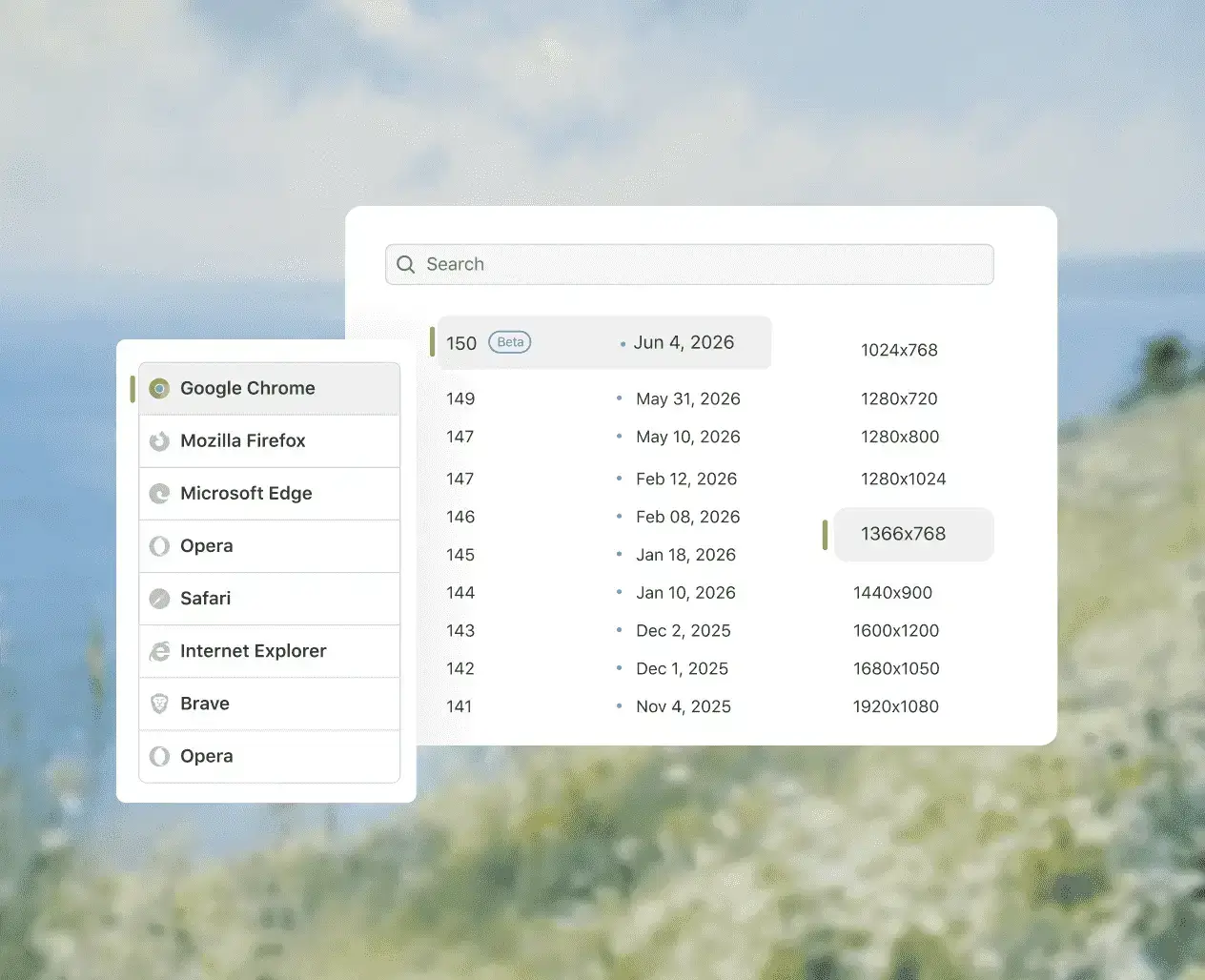This screenshot has height=980, width=1205.
Task: Click the Brave lion icon
Action: (159, 704)
